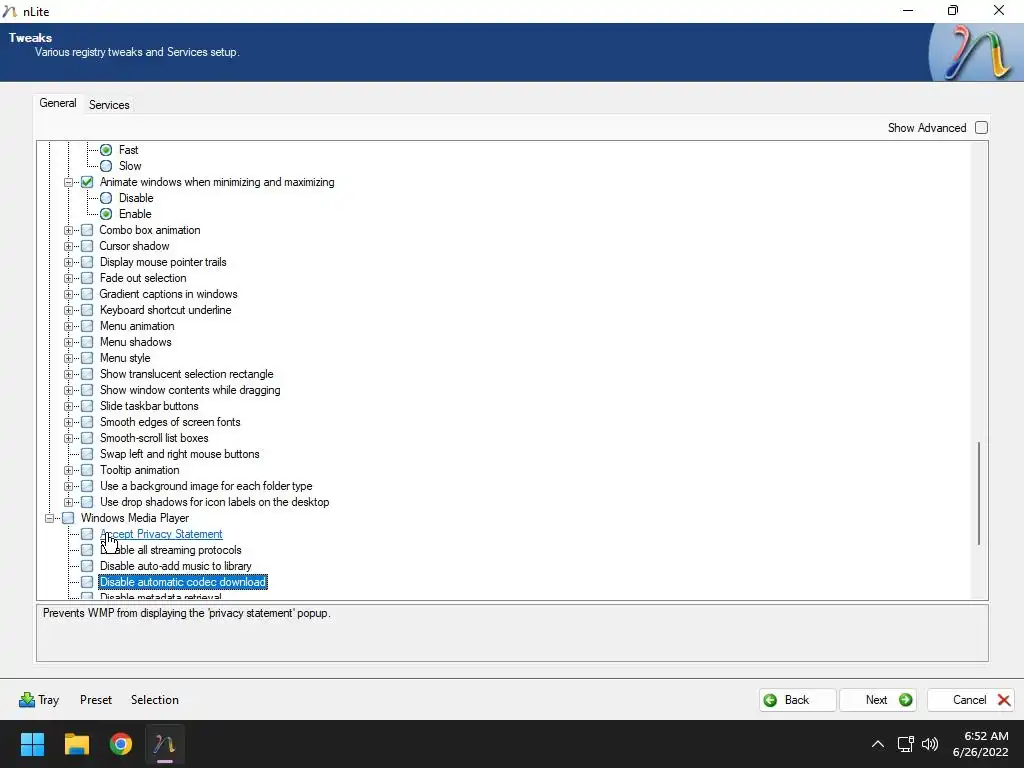Collapse the Animate windows tree node
The width and height of the screenshot is (1024, 768).
point(68,182)
